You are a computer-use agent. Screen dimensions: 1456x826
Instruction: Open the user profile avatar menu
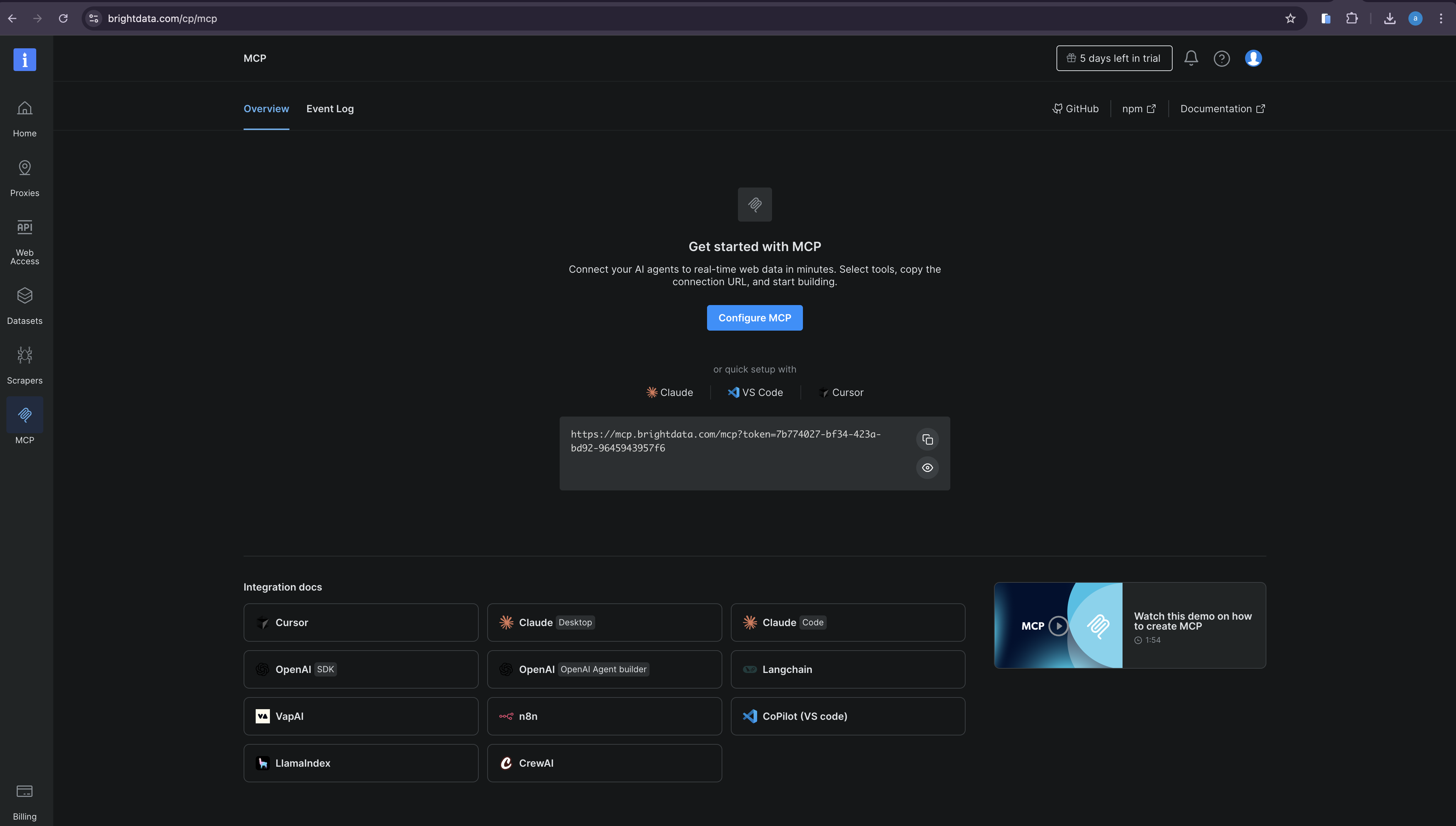click(x=1253, y=58)
